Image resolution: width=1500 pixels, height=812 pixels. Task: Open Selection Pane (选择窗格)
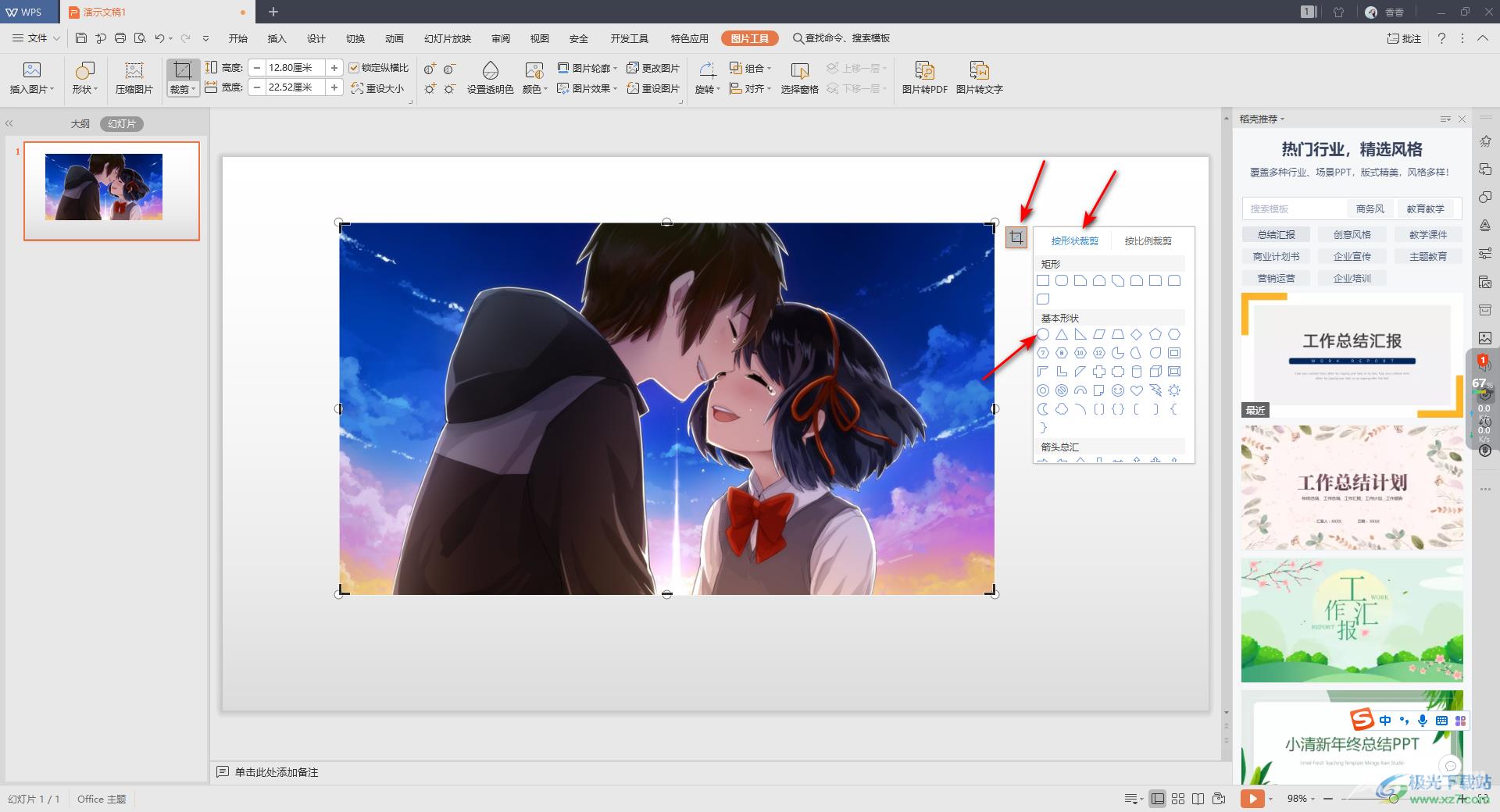799,78
